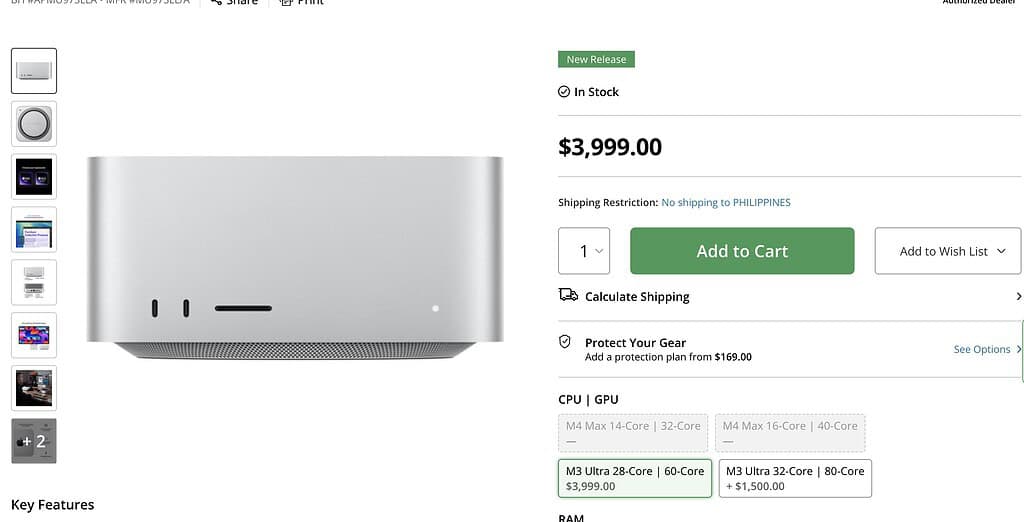The height and width of the screenshot is (522, 1024).
Task: Choose M3 Ultra 32-Core | 80-Core option
Action: 795,478
